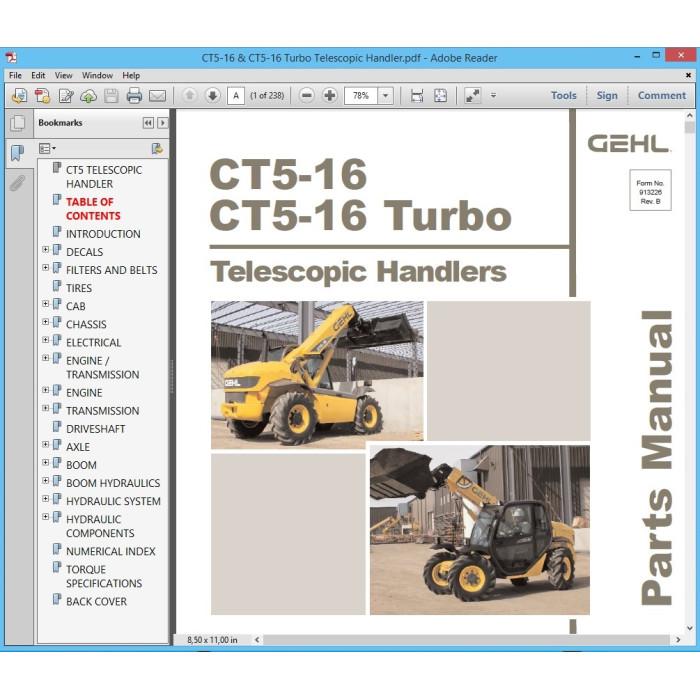Image resolution: width=700 pixels, height=700 pixels.
Task: Open the Window menu
Action: (x=97, y=75)
